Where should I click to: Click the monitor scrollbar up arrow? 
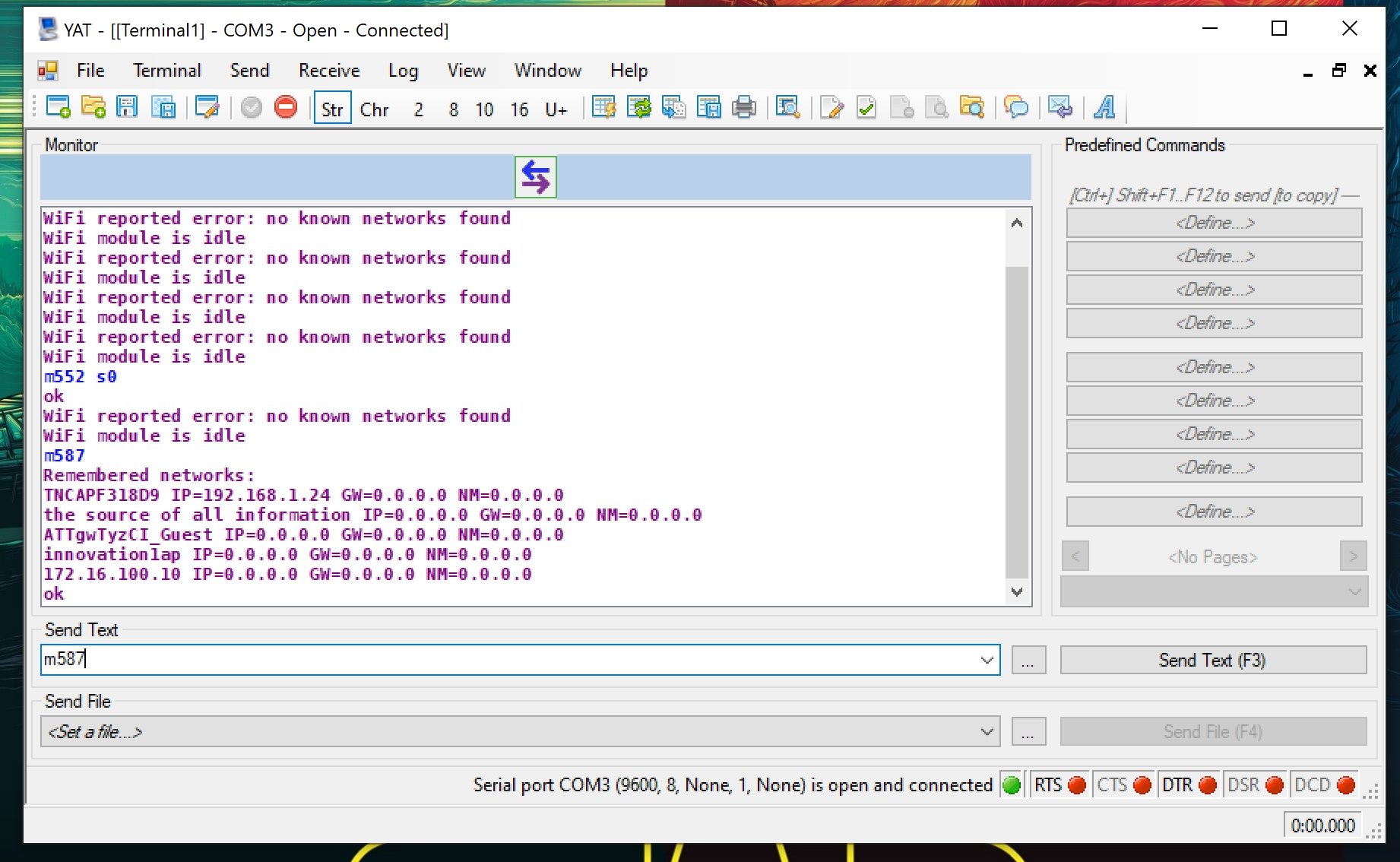click(1017, 223)
